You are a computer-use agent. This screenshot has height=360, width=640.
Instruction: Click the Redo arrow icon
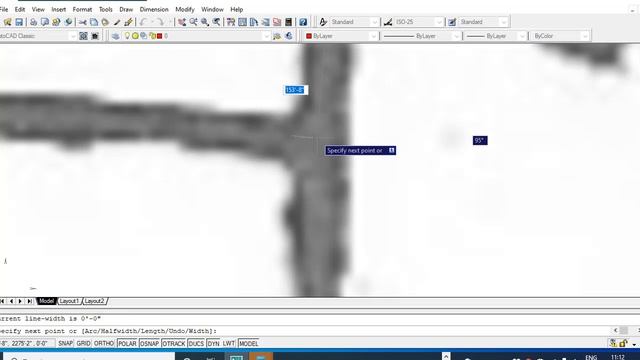[x=160, y=22]
